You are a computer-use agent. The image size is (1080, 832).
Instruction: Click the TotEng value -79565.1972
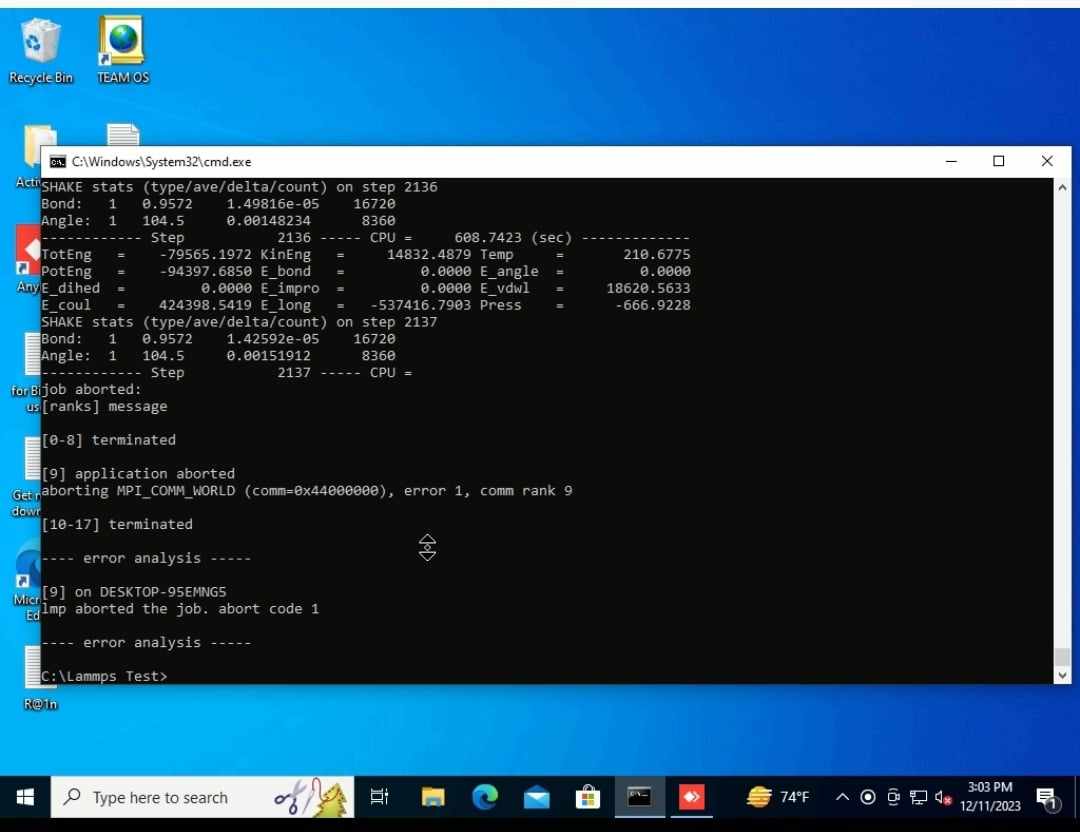click(205, 255)
